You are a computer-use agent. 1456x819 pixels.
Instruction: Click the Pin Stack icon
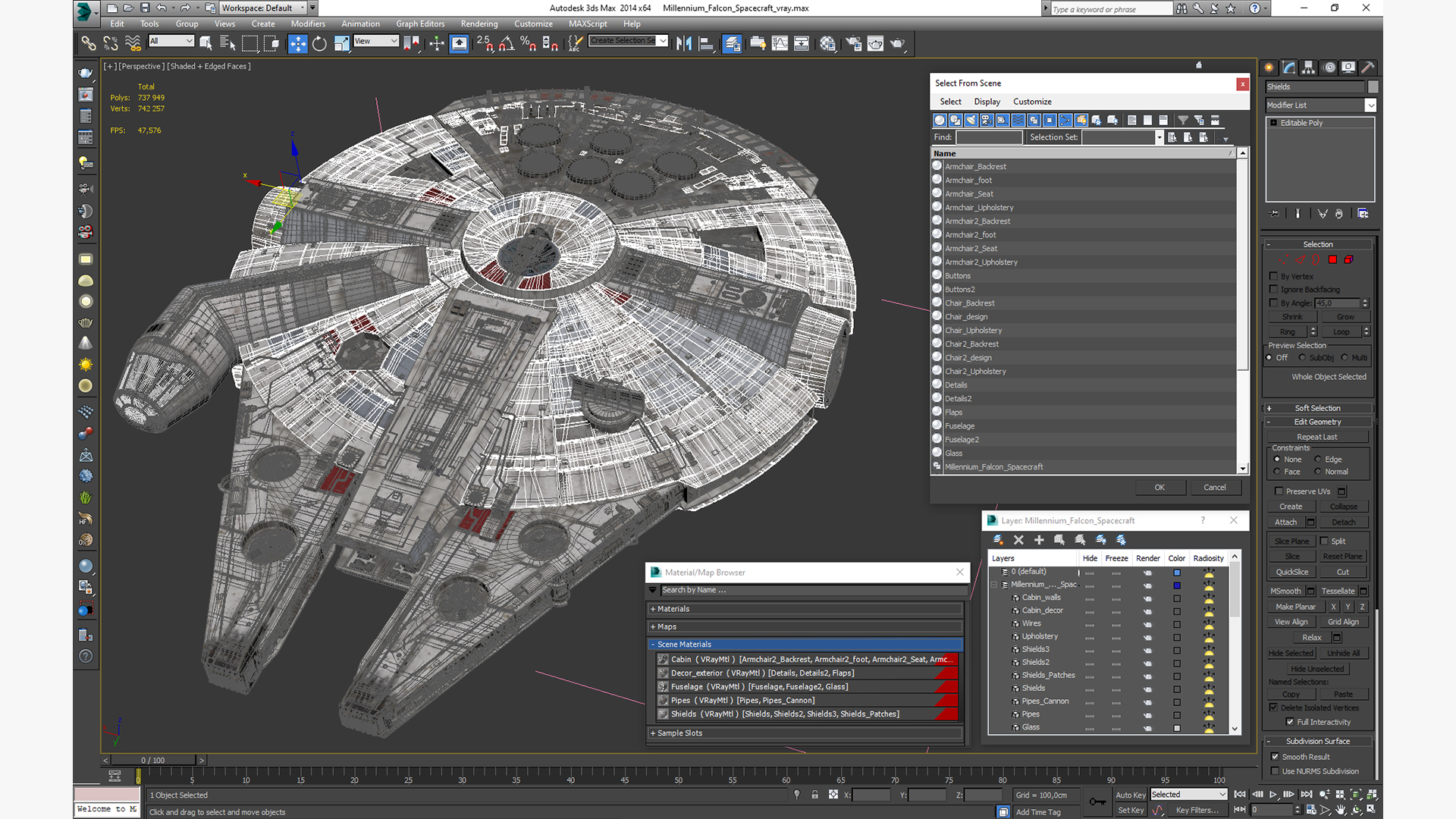[1274, 214]
